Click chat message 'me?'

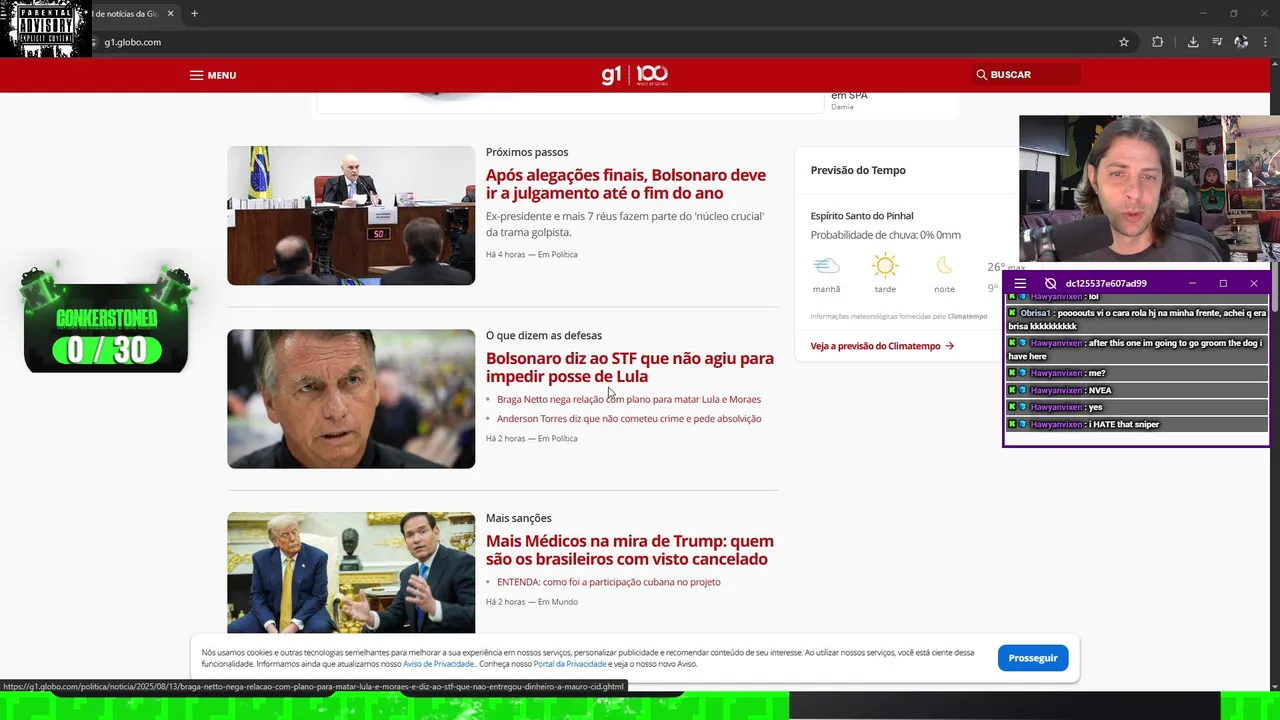(1097, 373)
